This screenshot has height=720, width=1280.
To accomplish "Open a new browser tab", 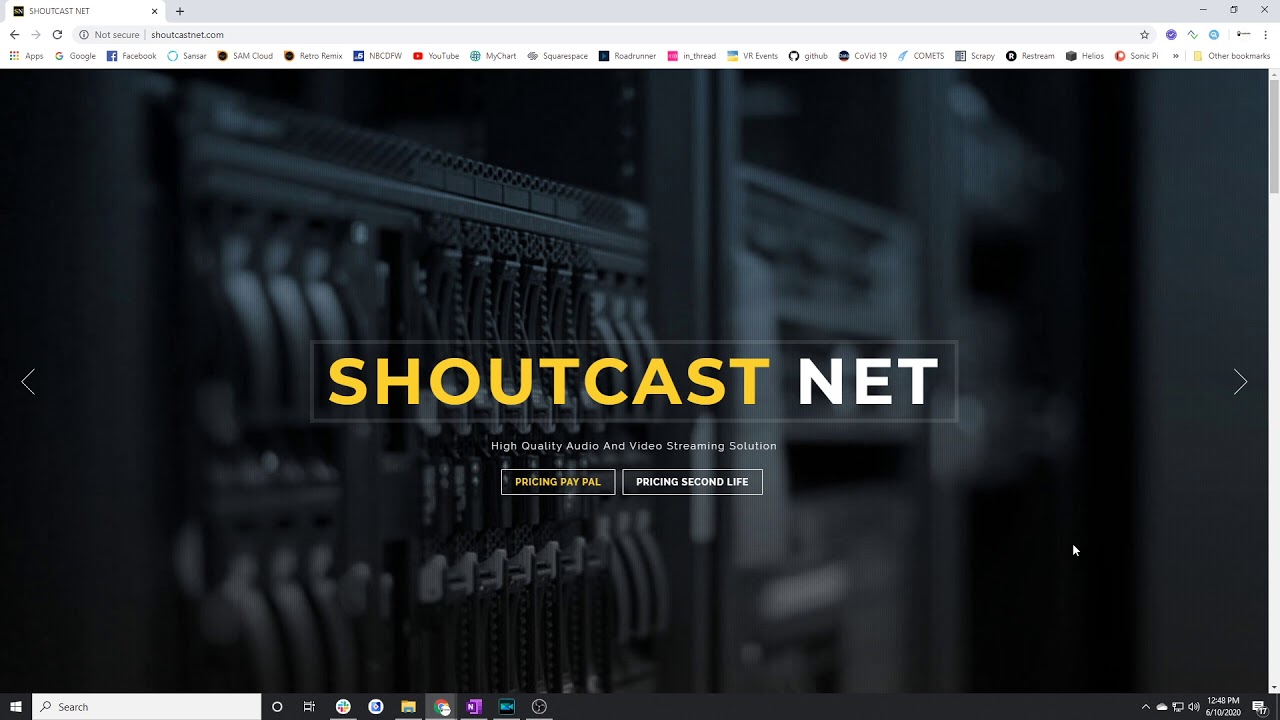I will [180, 11].
